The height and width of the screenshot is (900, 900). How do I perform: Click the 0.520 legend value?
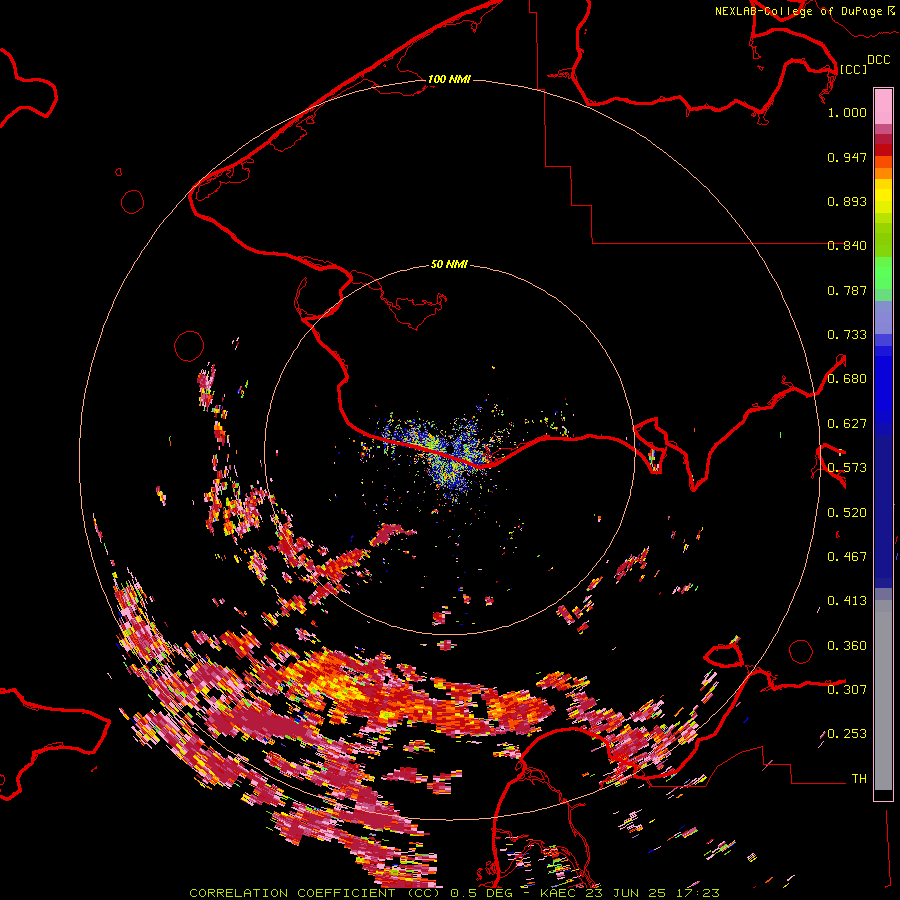click(847, 513)
